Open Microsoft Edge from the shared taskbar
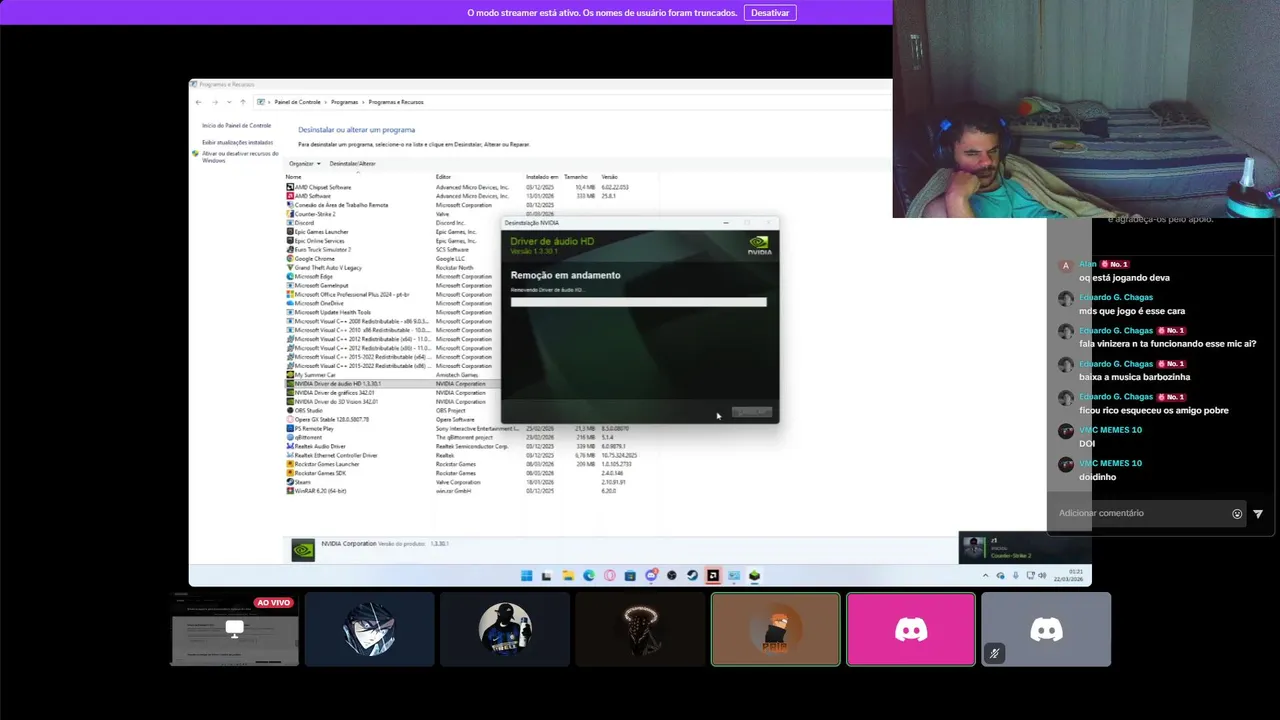 coord(588,576)
